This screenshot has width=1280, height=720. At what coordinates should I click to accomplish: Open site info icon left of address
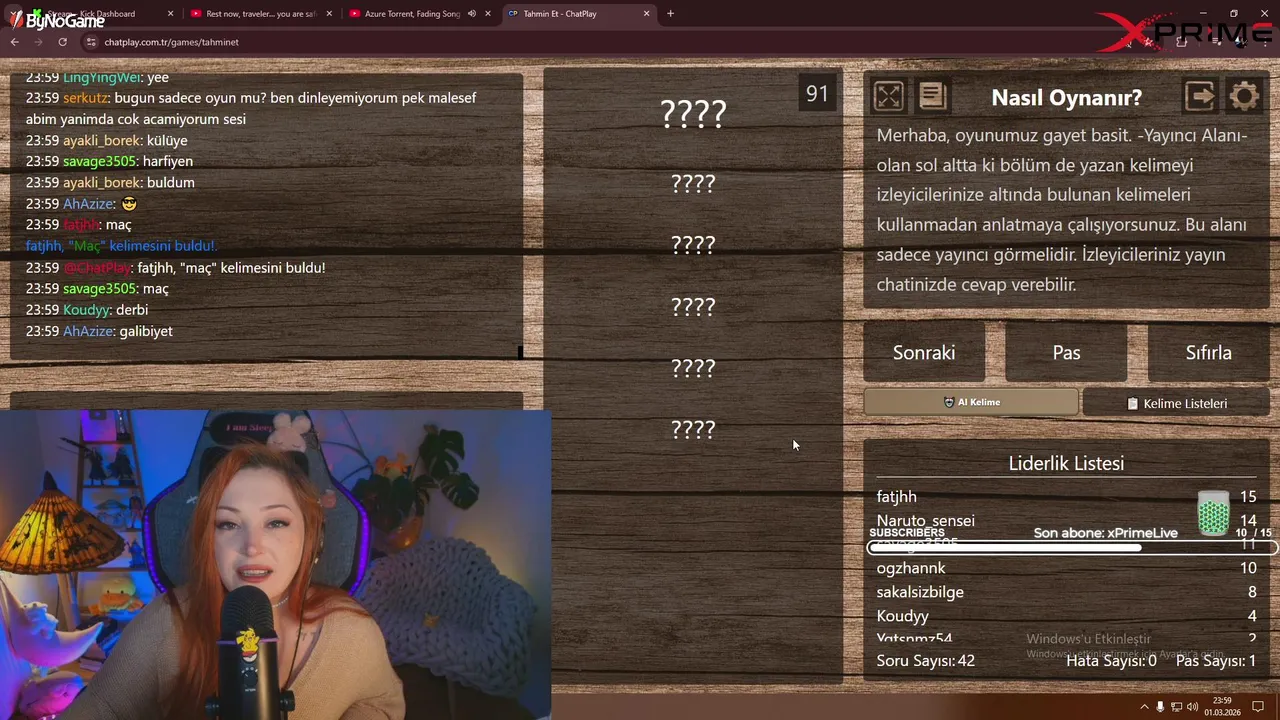click(x=91, y=42)
